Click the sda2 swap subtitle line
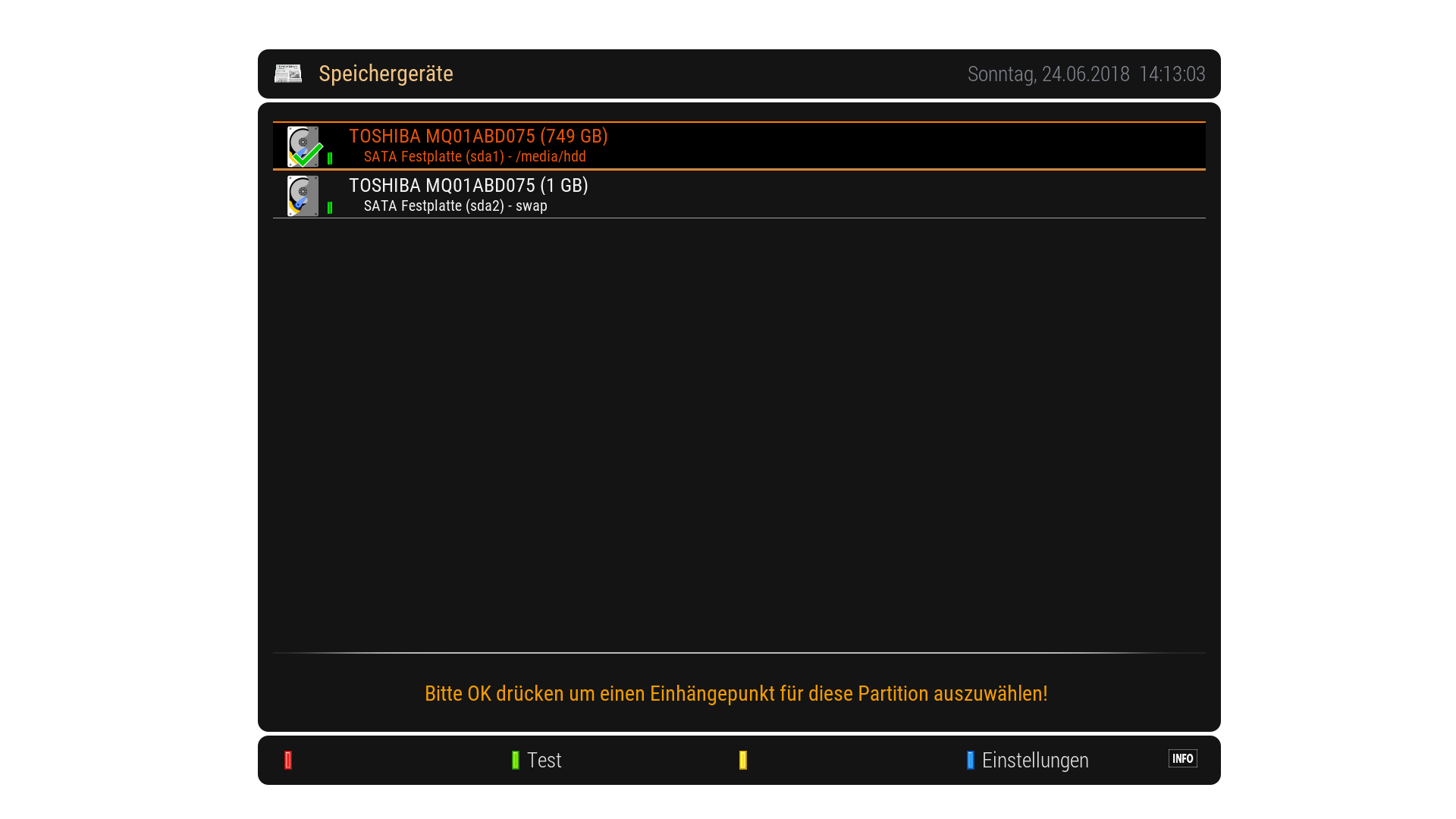 [455, 206]
